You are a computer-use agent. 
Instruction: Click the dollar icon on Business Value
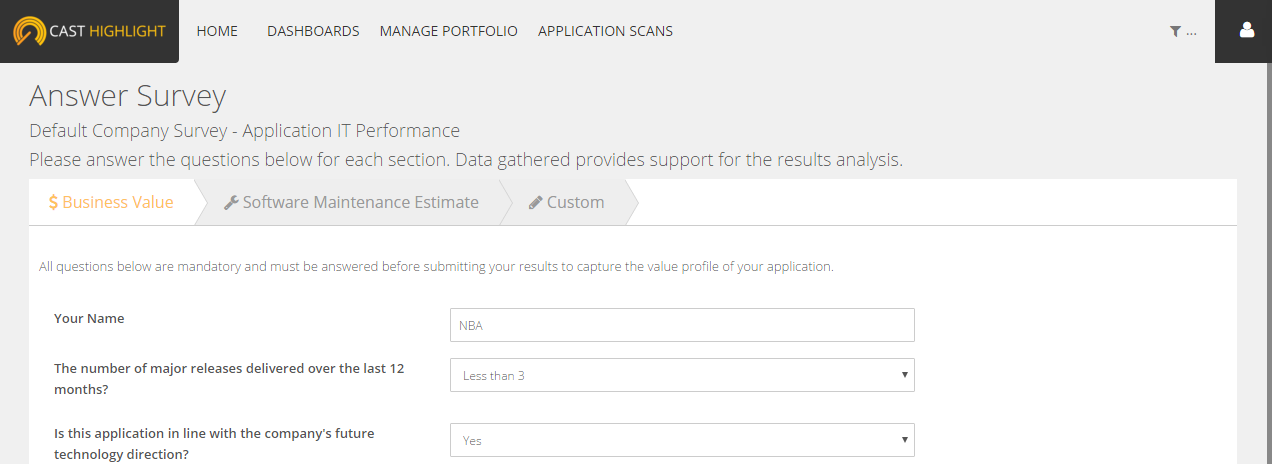[x=53, y=202]
